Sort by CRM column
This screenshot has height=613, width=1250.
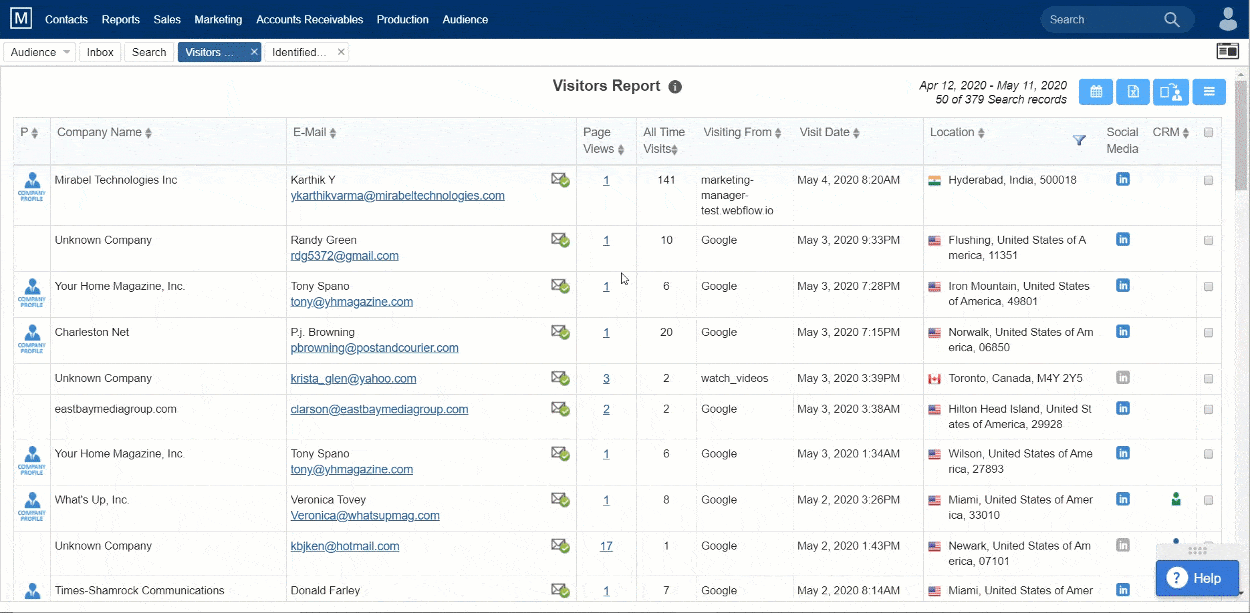tap(1186, 133)
